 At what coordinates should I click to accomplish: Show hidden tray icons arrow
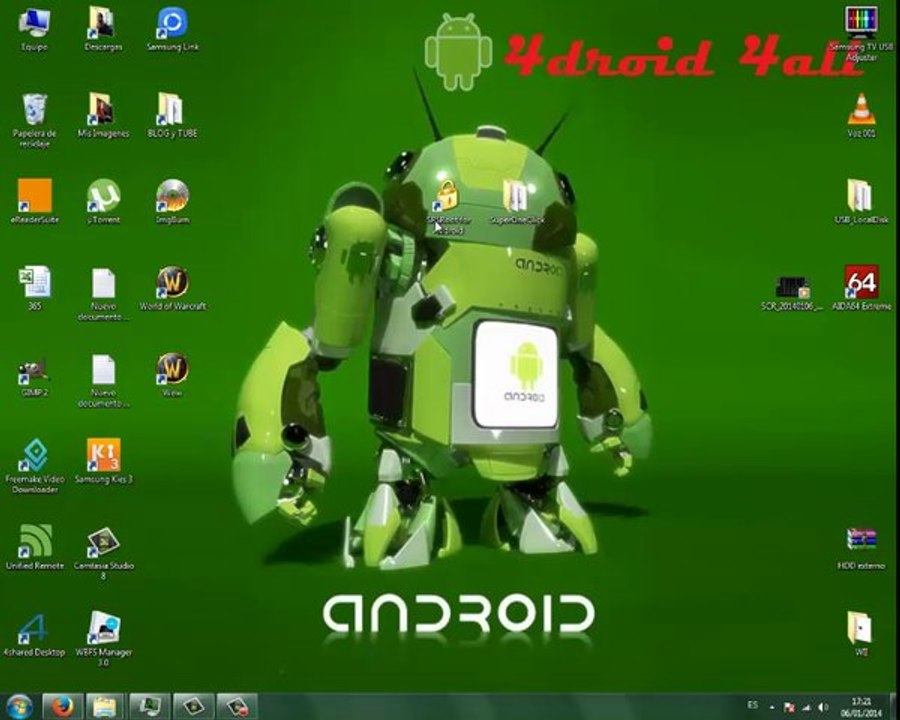[772, 707]
